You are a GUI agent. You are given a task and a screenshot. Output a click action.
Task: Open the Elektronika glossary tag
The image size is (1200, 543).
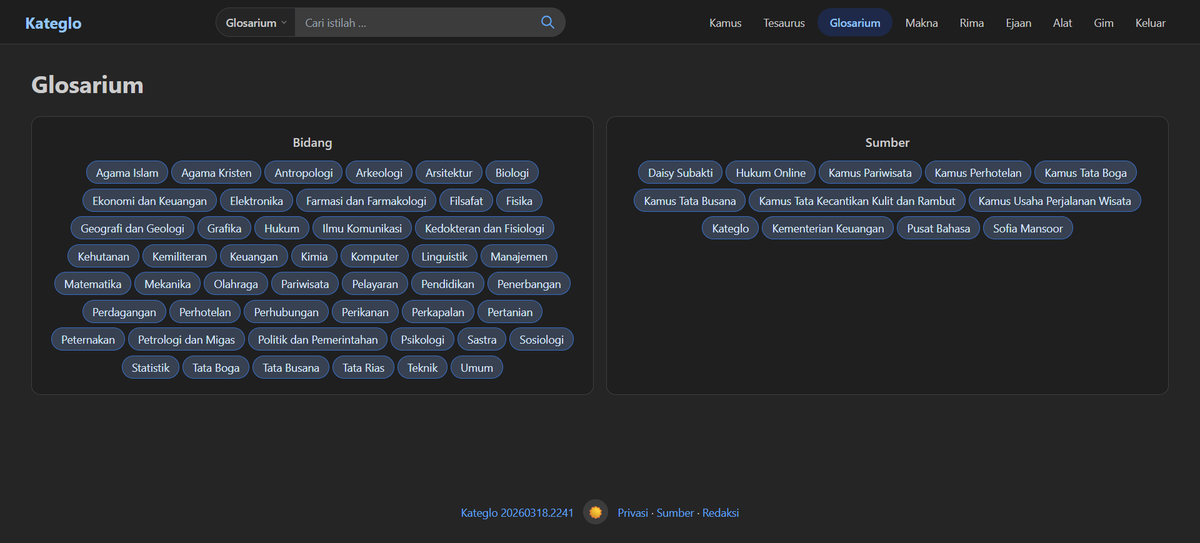point(256,201)
